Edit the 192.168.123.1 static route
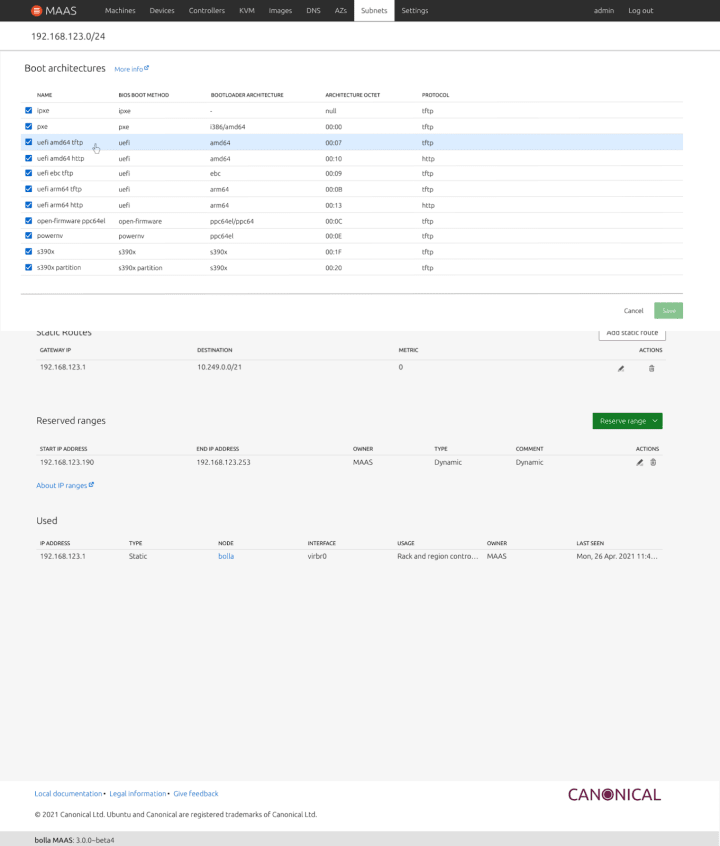720x846 pixels. point(621,369)
